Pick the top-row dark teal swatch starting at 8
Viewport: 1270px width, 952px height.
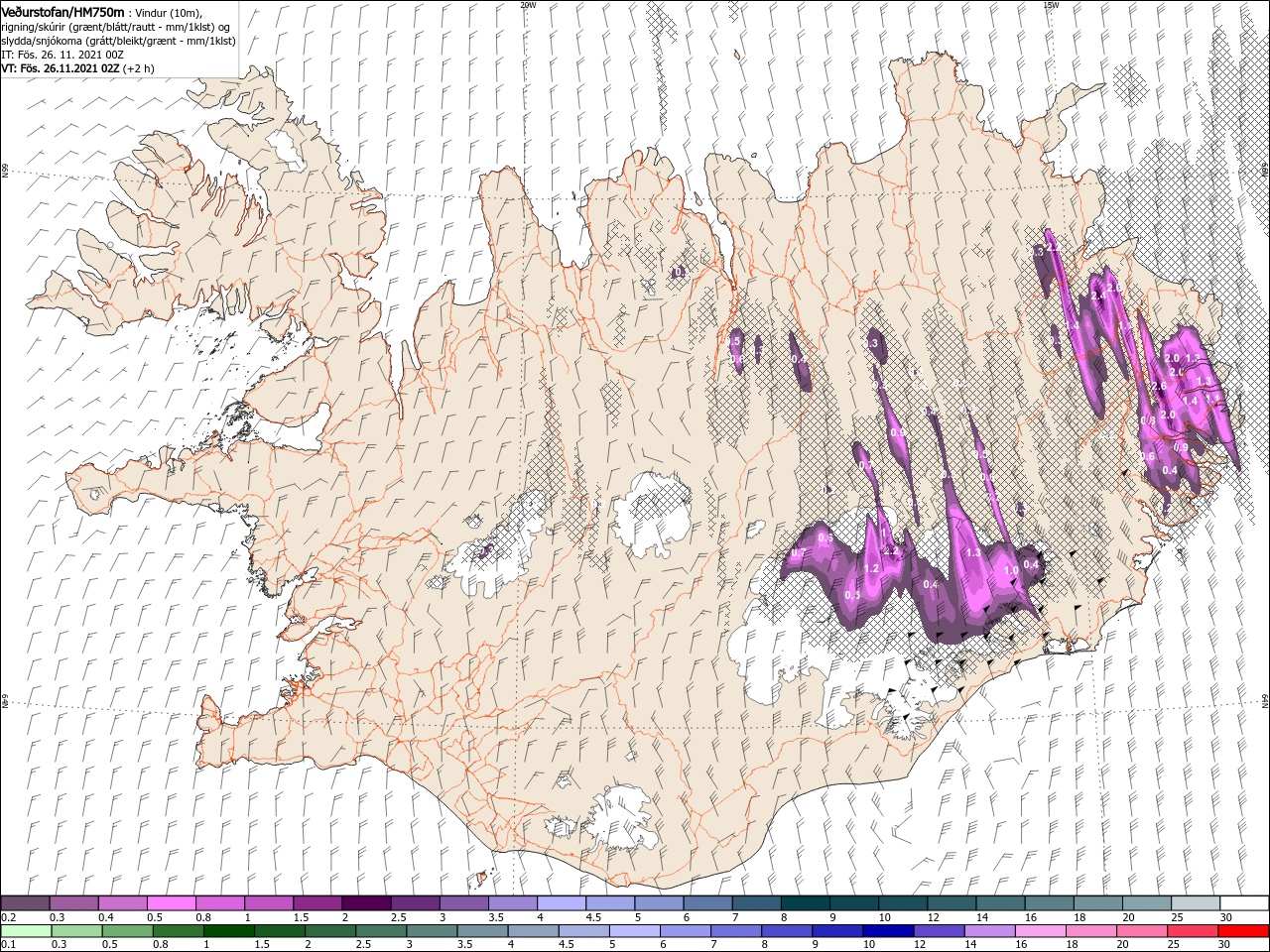click(805, 903)
